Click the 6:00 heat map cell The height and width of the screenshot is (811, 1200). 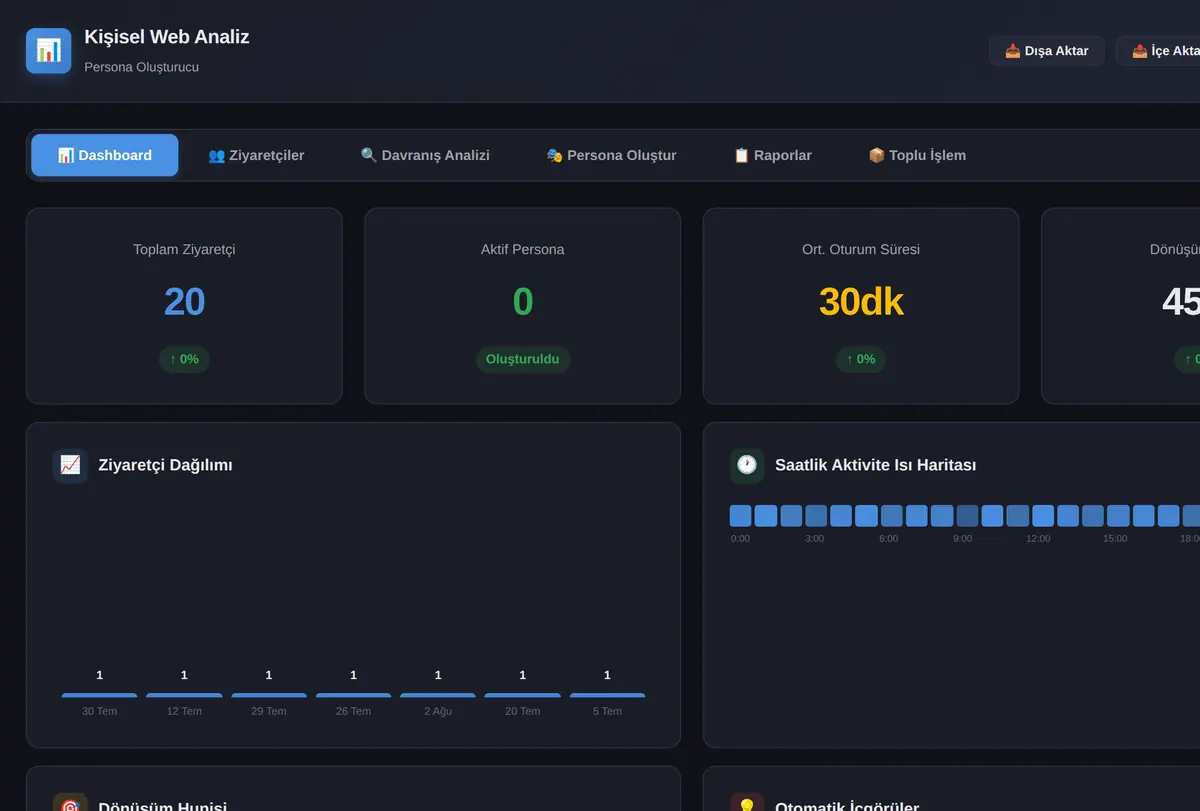(x=892, y=516)
